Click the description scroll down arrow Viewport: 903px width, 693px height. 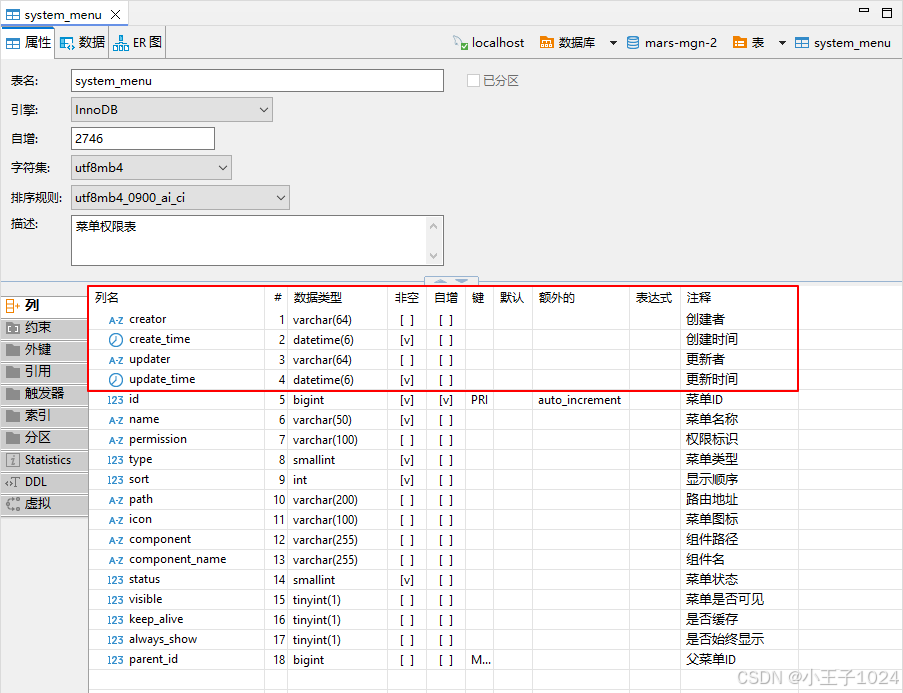434,255
